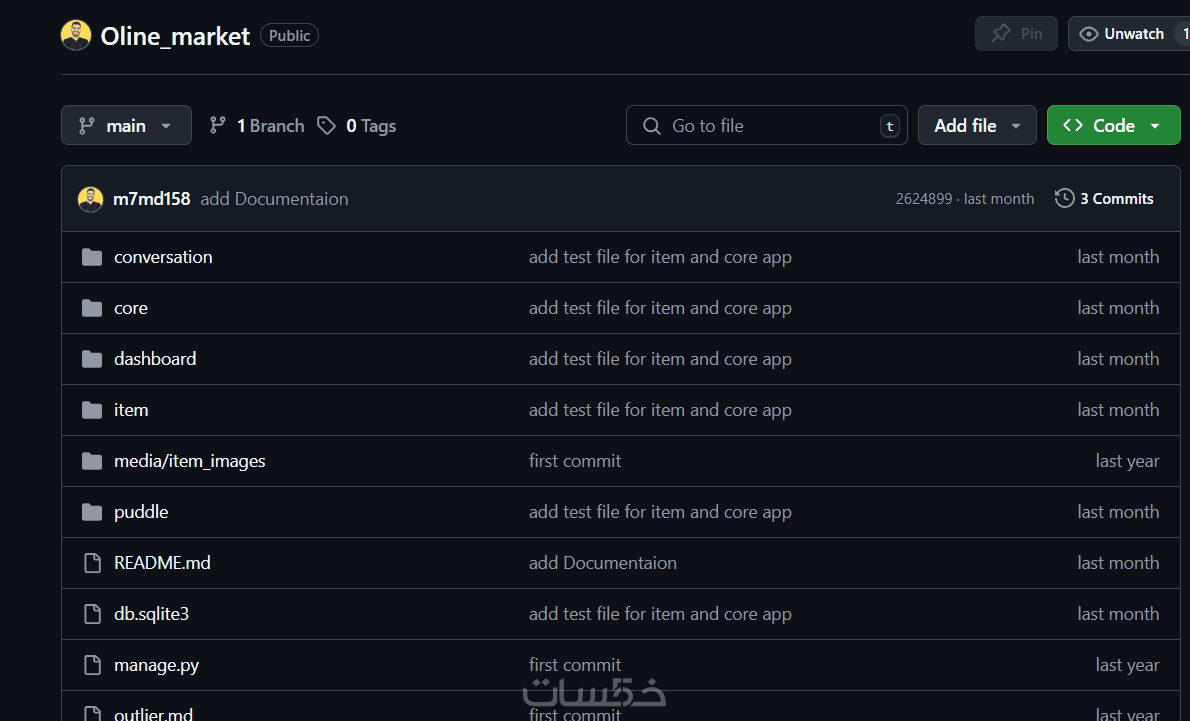This screenshot has width=1190, height=721.
Task: Expand the Add file dropdown
Action: pyautogui.click(x=977, y=126)
